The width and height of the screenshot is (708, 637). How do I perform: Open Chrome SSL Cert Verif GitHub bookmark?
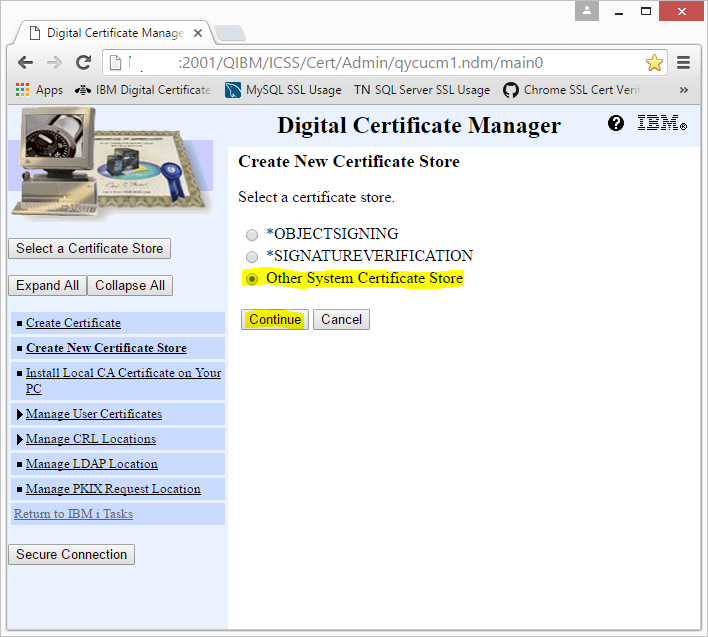[571, 90]
